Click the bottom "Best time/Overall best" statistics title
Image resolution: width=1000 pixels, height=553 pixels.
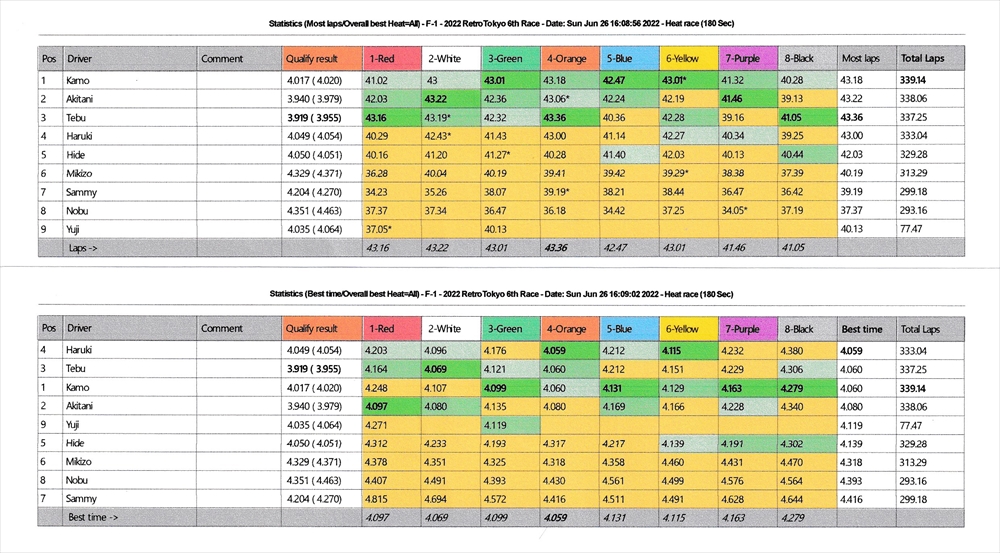500,294
